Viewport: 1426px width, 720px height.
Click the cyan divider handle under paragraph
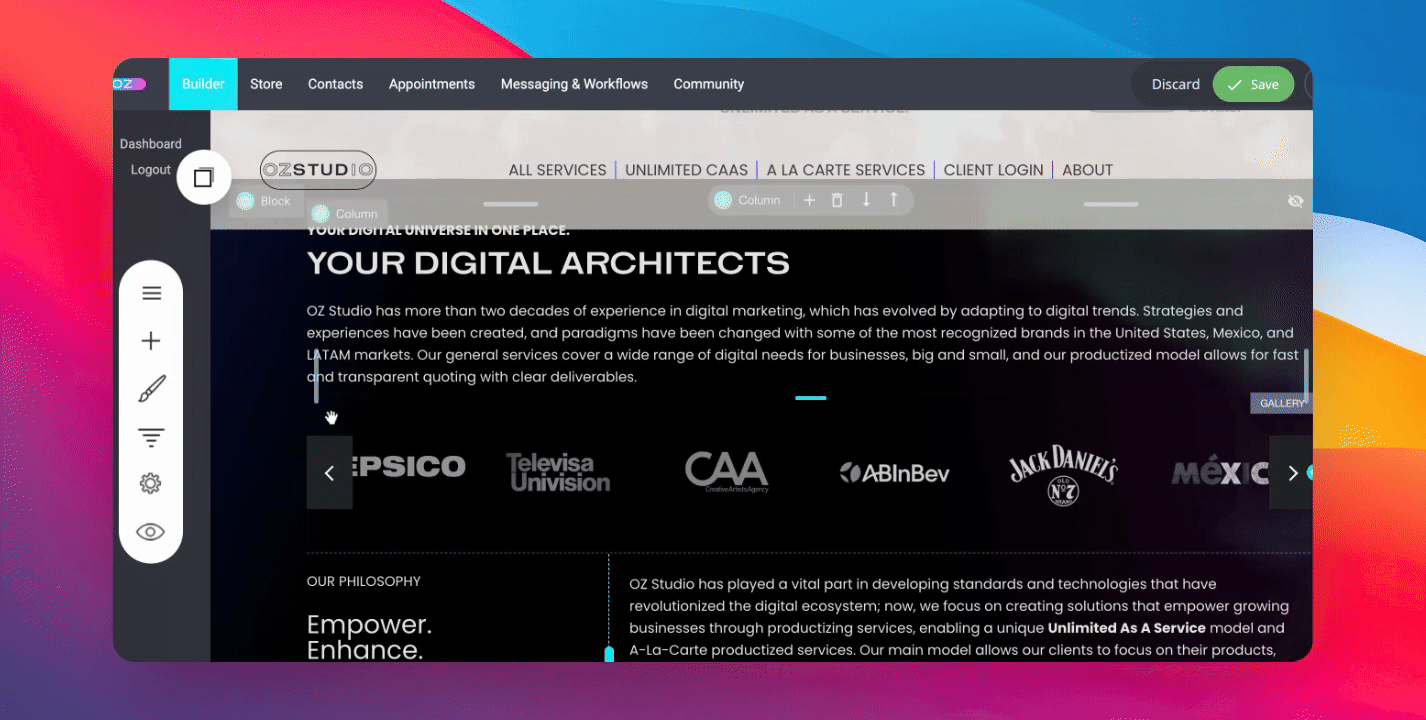811,398
